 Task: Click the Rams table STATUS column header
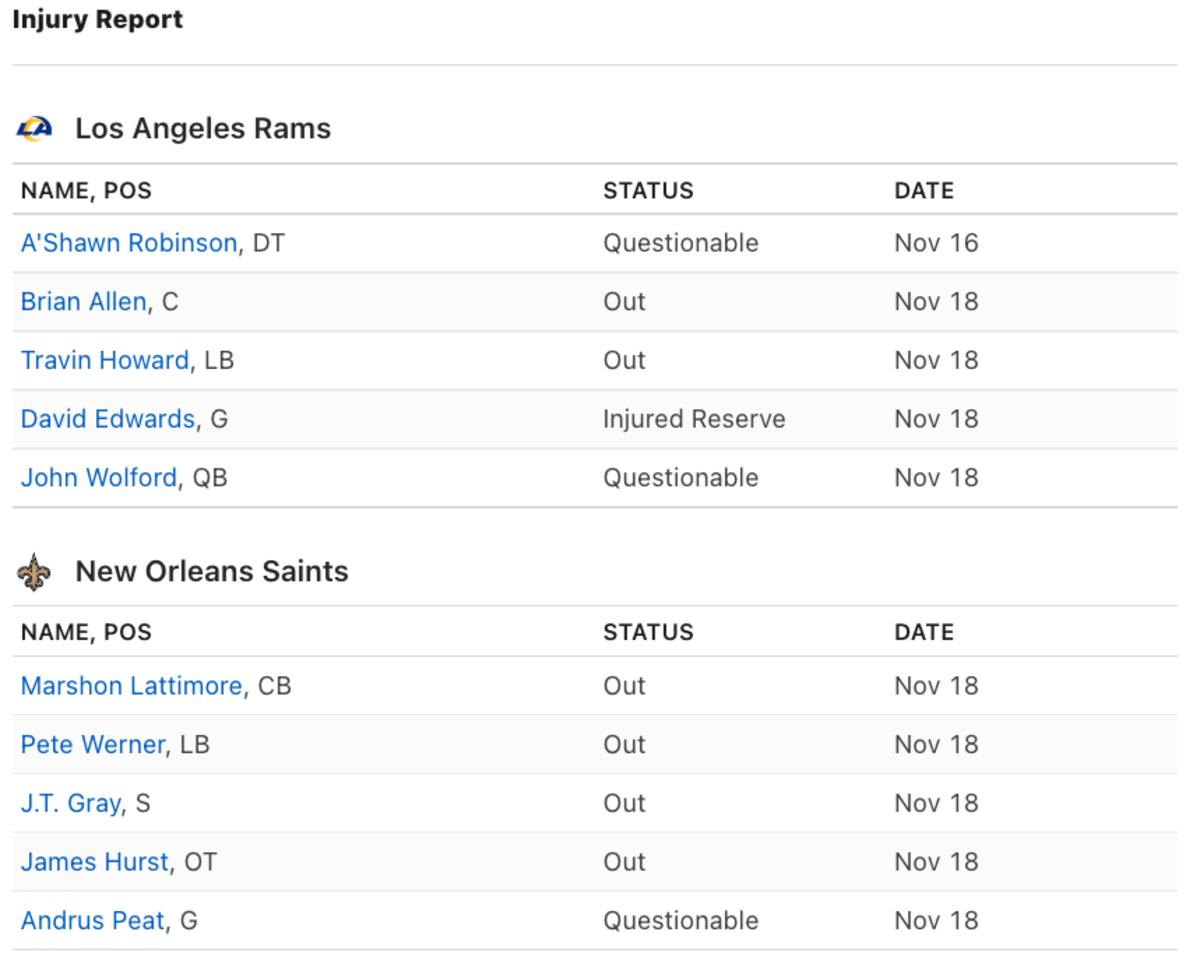tap(648, 190)
